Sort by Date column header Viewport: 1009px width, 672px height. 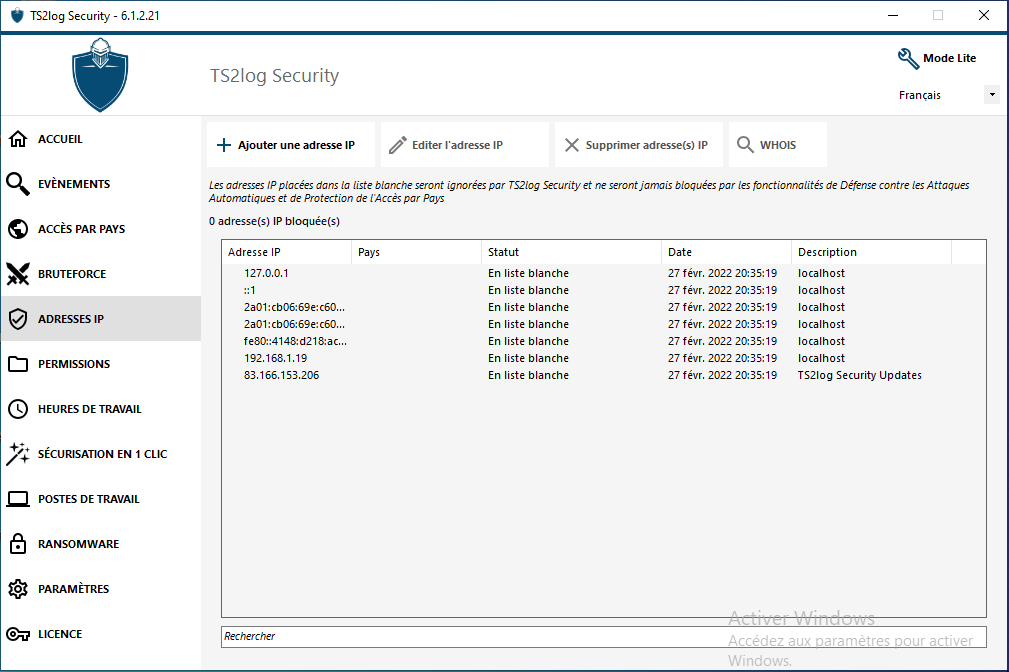click(727, 252)
